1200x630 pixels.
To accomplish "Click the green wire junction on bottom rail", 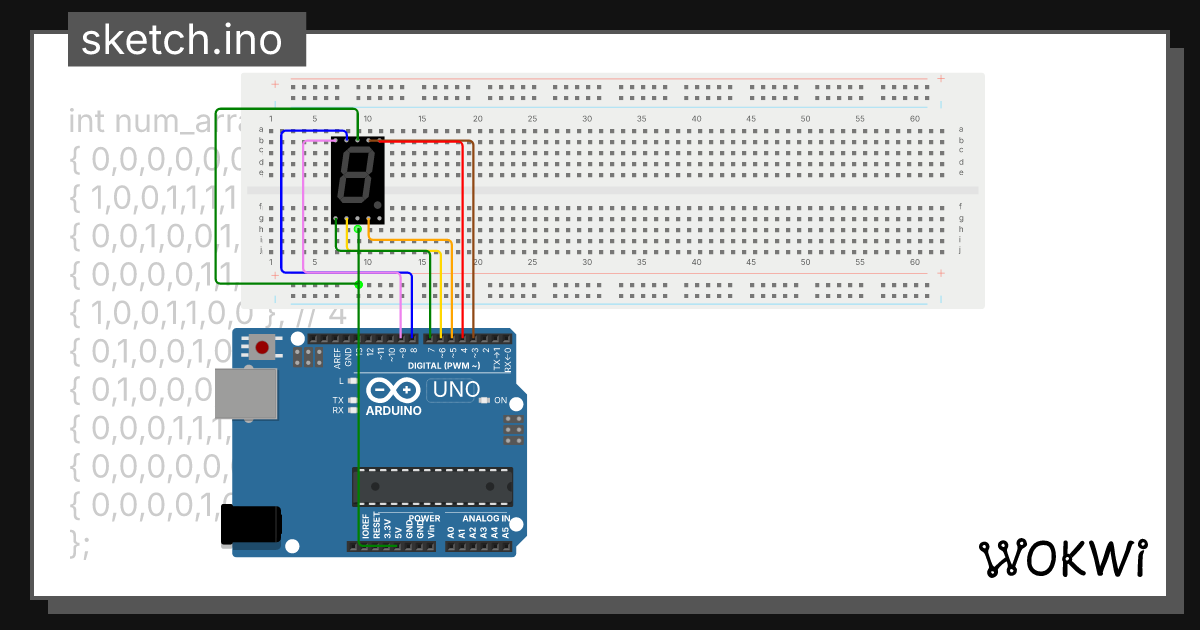I will coord(358,285).
